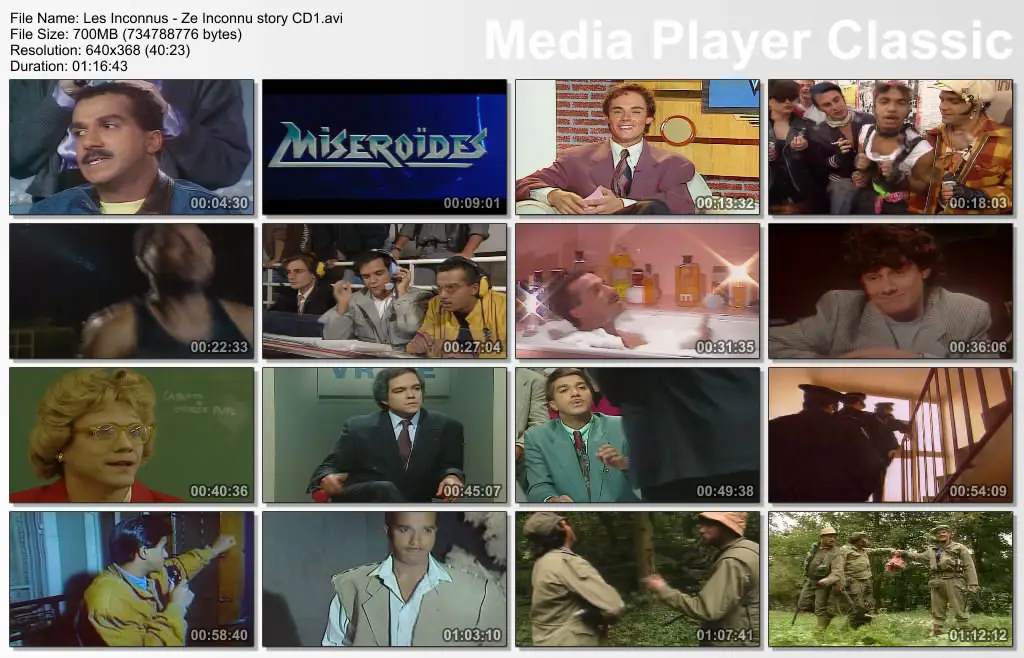Click the dark frame thumbnail at 00:22:33
1024x658 pixels.
point(131,291)
